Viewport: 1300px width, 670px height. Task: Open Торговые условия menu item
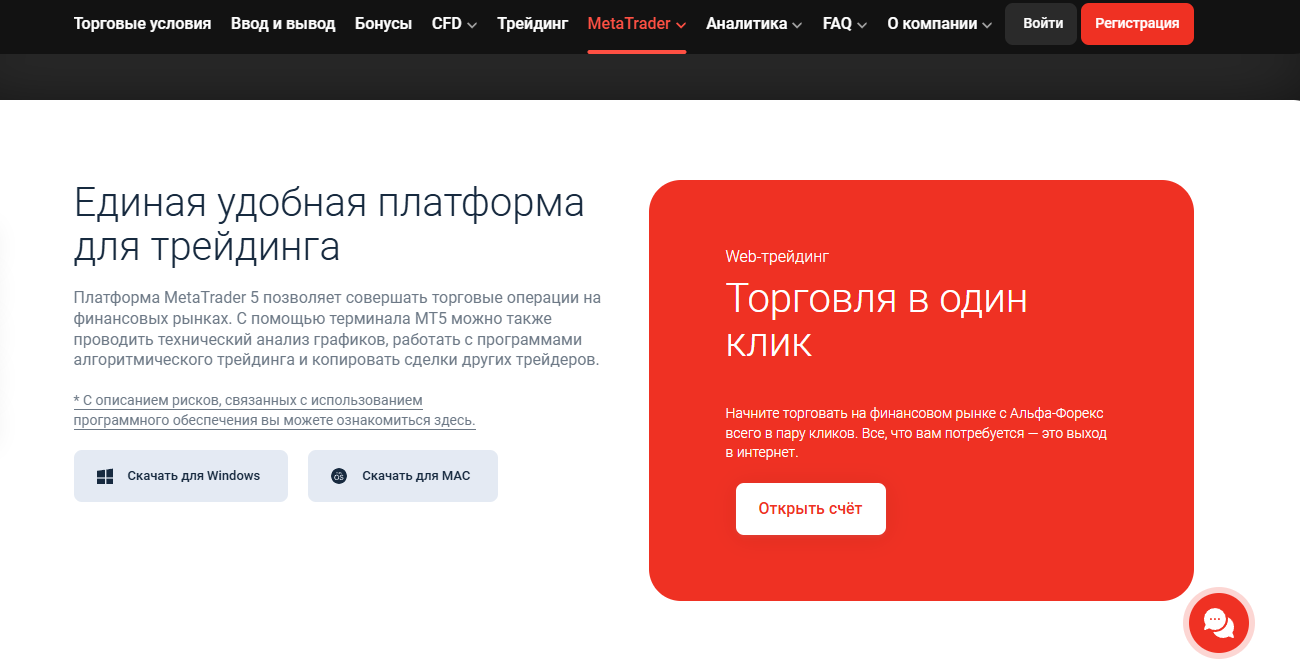click(x=142, y=24)
